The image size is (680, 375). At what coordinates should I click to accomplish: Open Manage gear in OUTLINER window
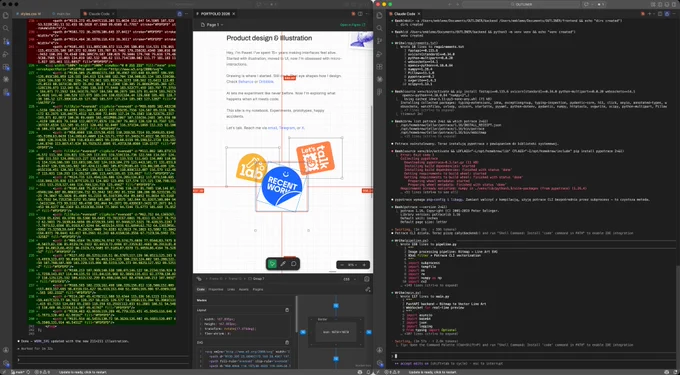pos(379,363)
